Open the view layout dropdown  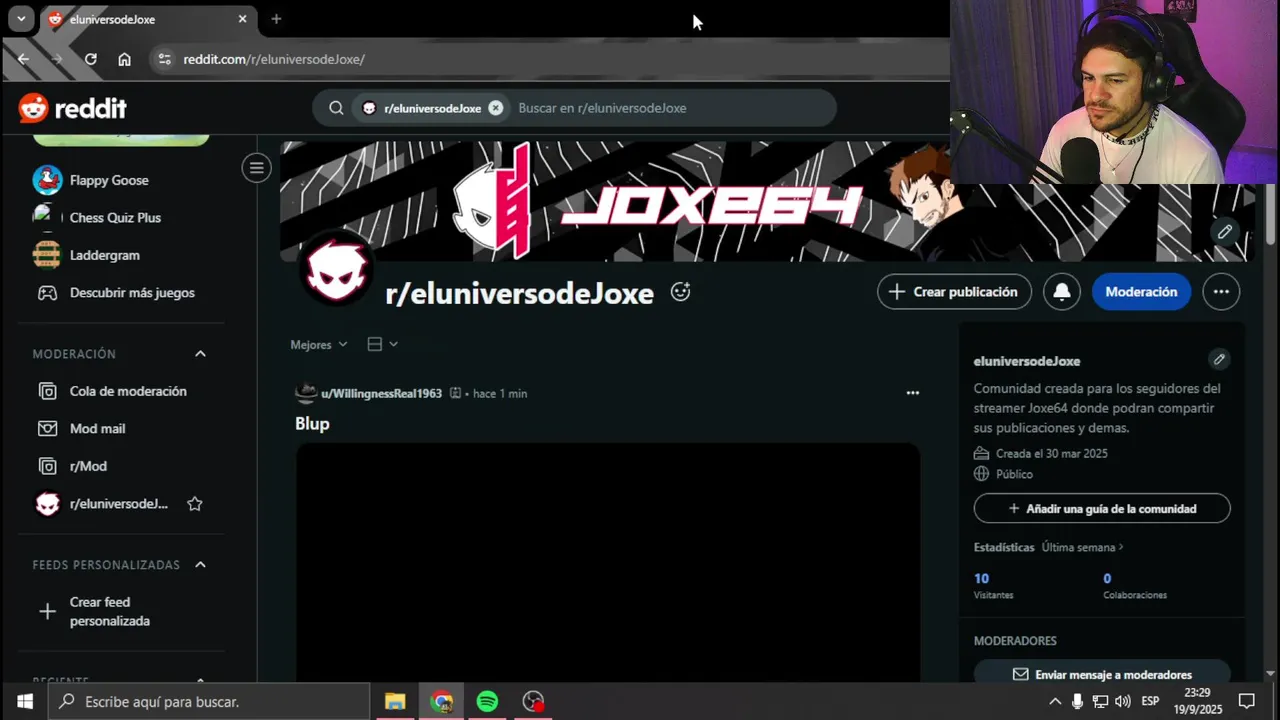pyautogui.click(x=382, y=344)
